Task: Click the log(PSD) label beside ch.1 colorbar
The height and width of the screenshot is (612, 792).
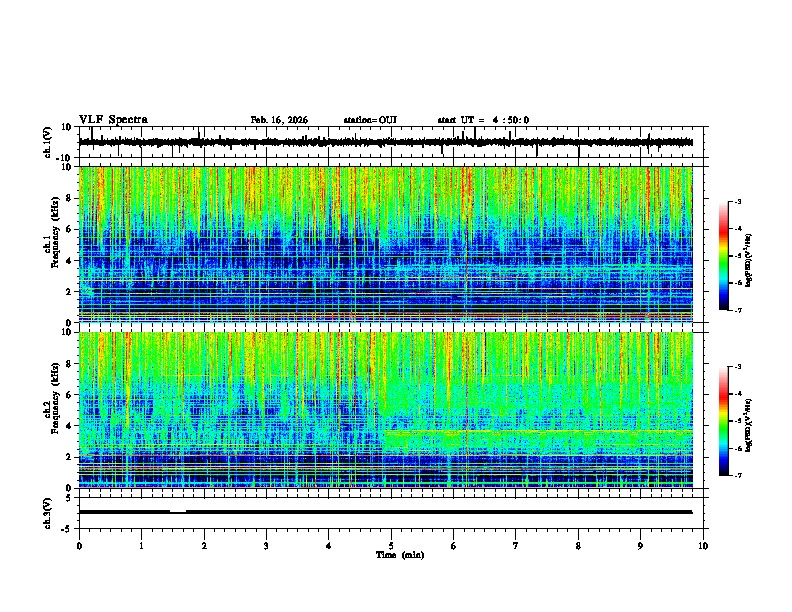Action: tap(748, 260)
